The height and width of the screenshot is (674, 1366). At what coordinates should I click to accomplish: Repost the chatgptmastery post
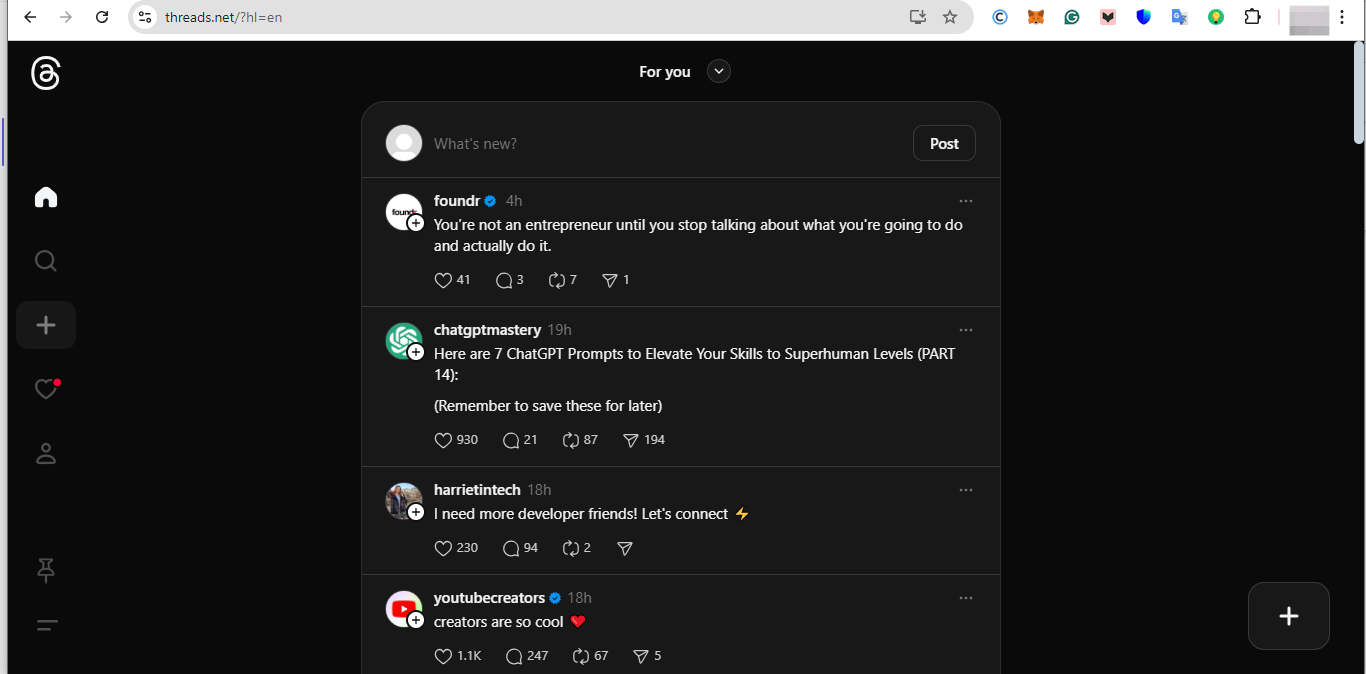(x=573, y=439)
